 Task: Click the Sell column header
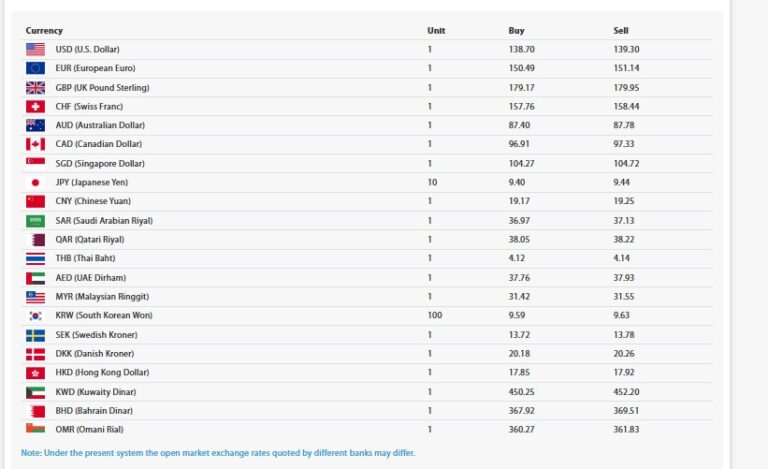click(621, 30)
